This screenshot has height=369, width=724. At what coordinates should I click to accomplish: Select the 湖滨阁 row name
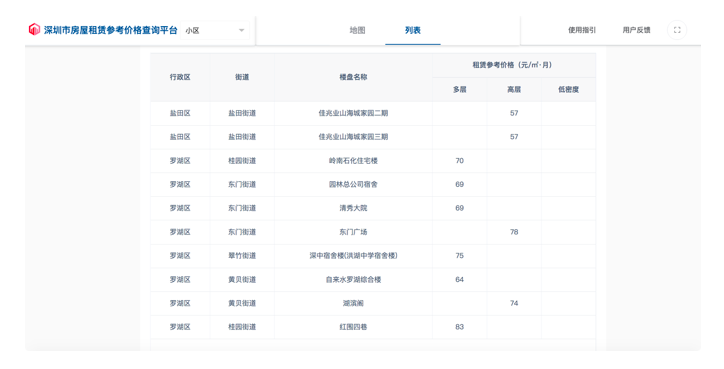coord(353,303)
